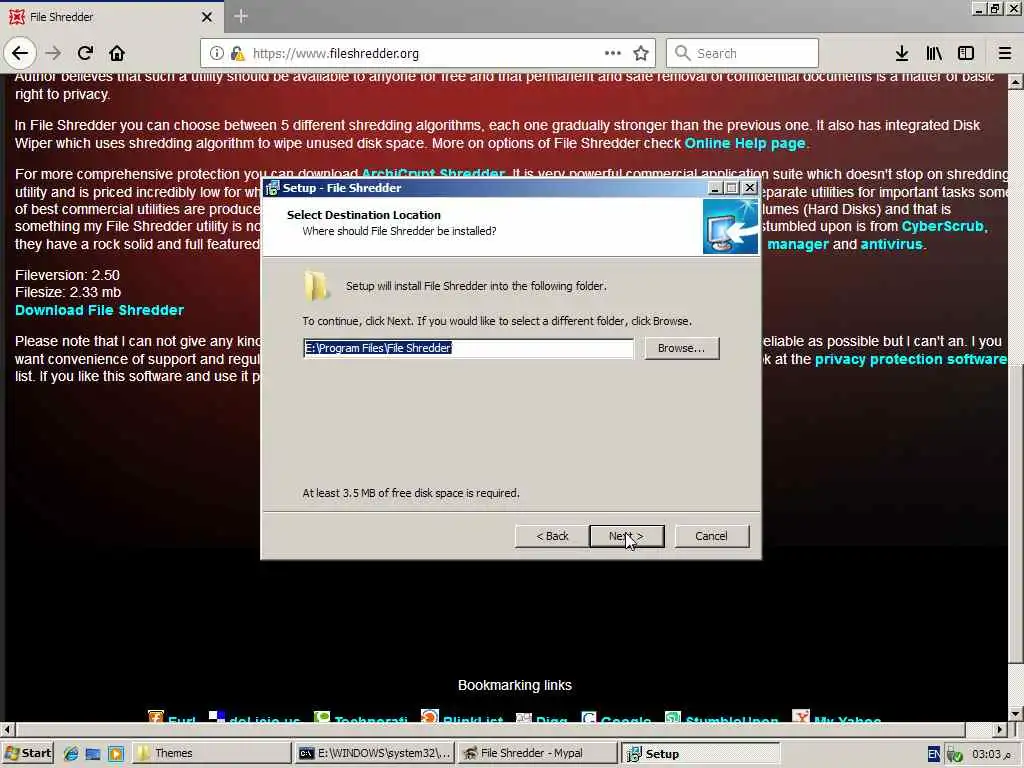The image size is (1024, 768).
Task: Bookmark this page with the star icon
Action: 641,53
